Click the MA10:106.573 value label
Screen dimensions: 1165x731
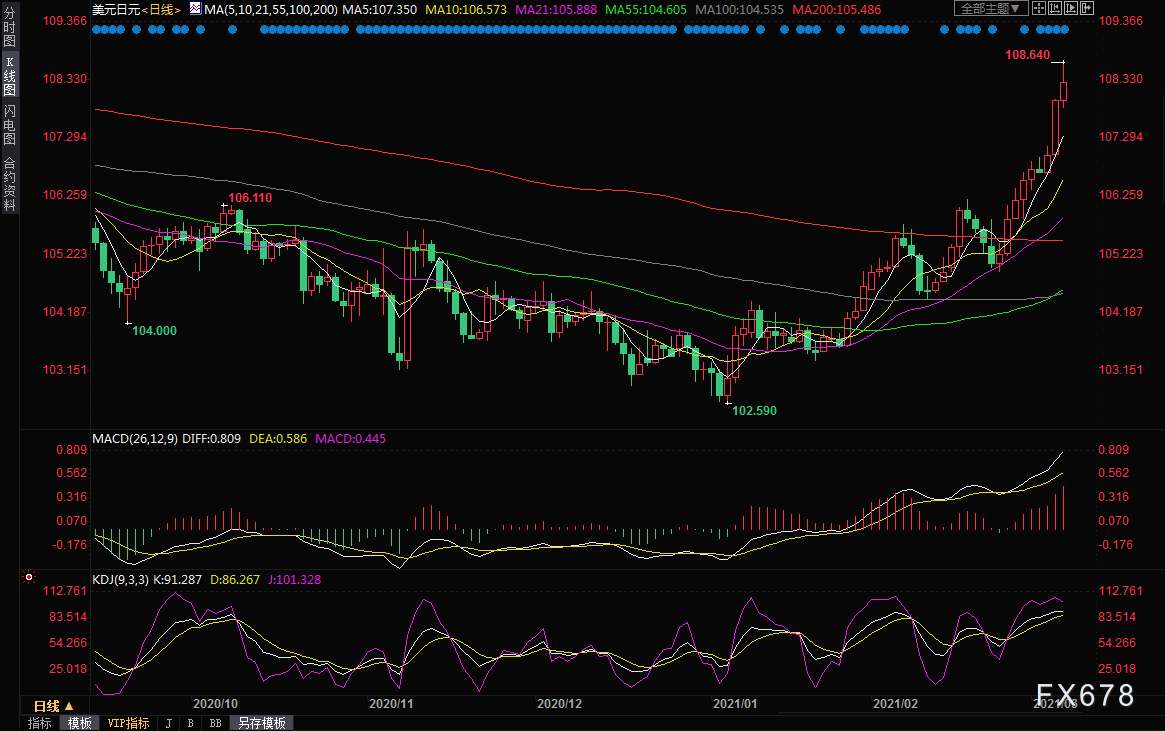466,10
